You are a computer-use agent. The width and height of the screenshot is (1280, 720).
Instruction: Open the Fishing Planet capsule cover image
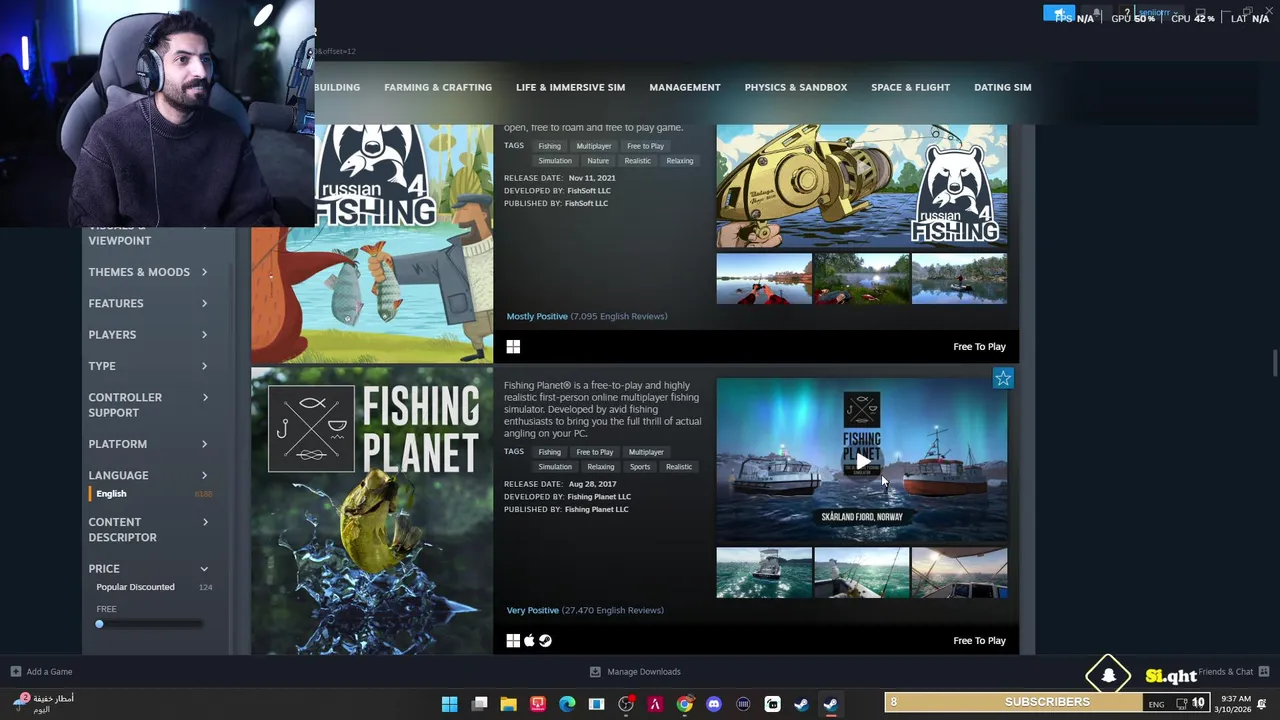[x=372, y=511]
